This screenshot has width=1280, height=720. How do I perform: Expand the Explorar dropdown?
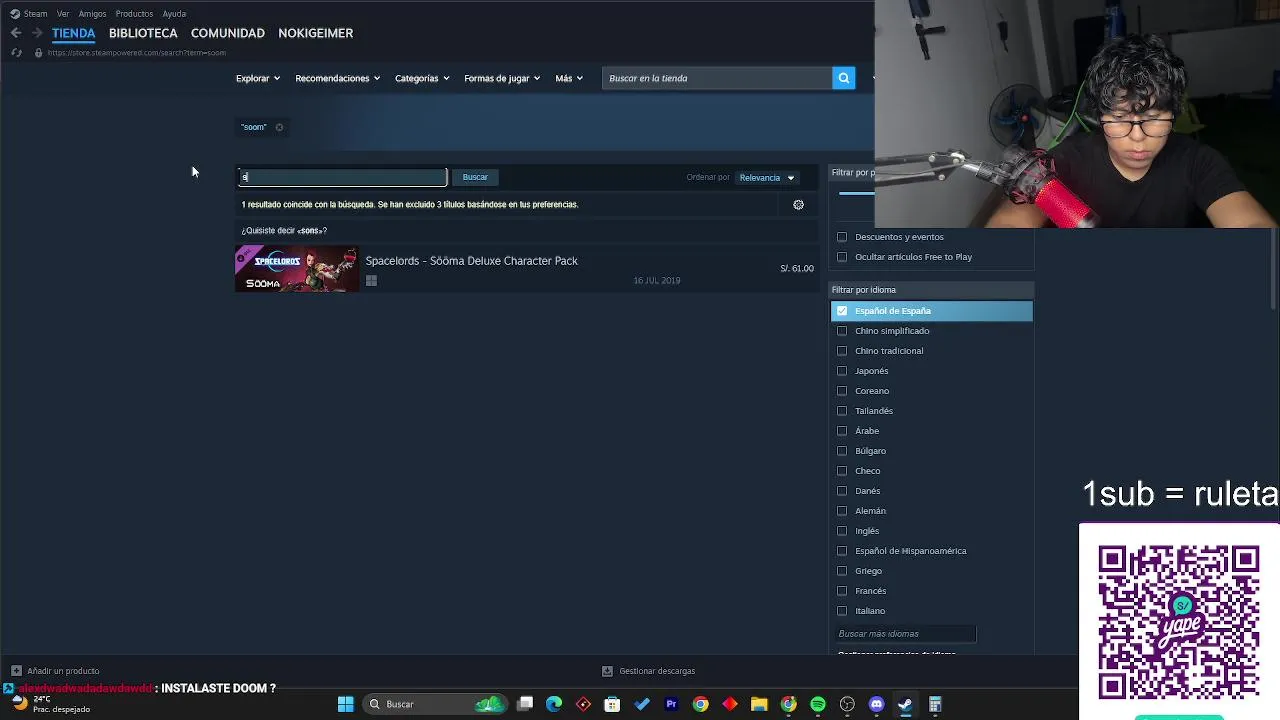pos(258,78)
